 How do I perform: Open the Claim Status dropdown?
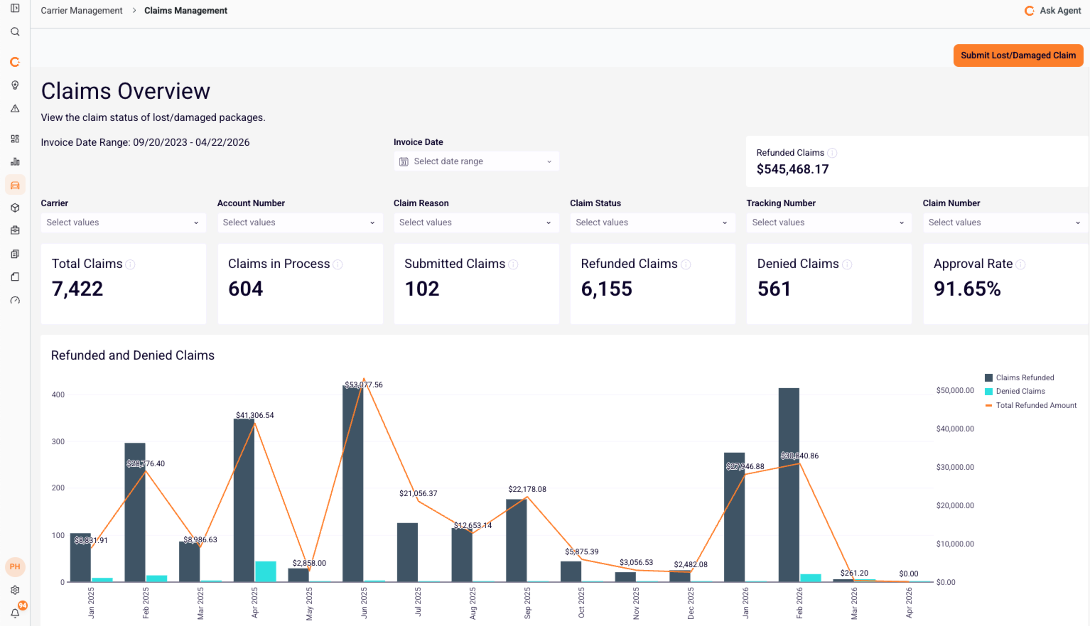tap(652, 222)
